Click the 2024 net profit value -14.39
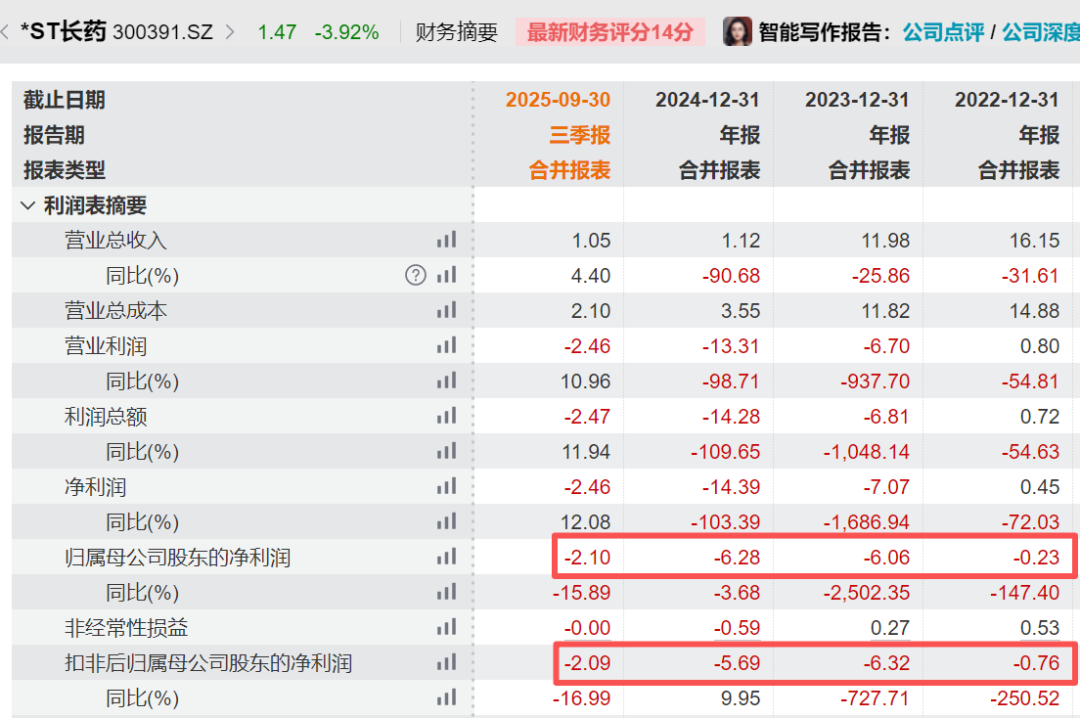 pyautogui.click(x=731, y=486)
